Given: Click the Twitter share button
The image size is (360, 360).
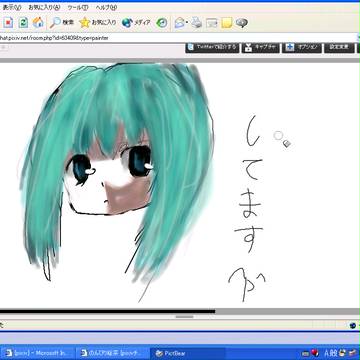Looking at the screenshot, I should pyautogui.click(x=212, y=47).
